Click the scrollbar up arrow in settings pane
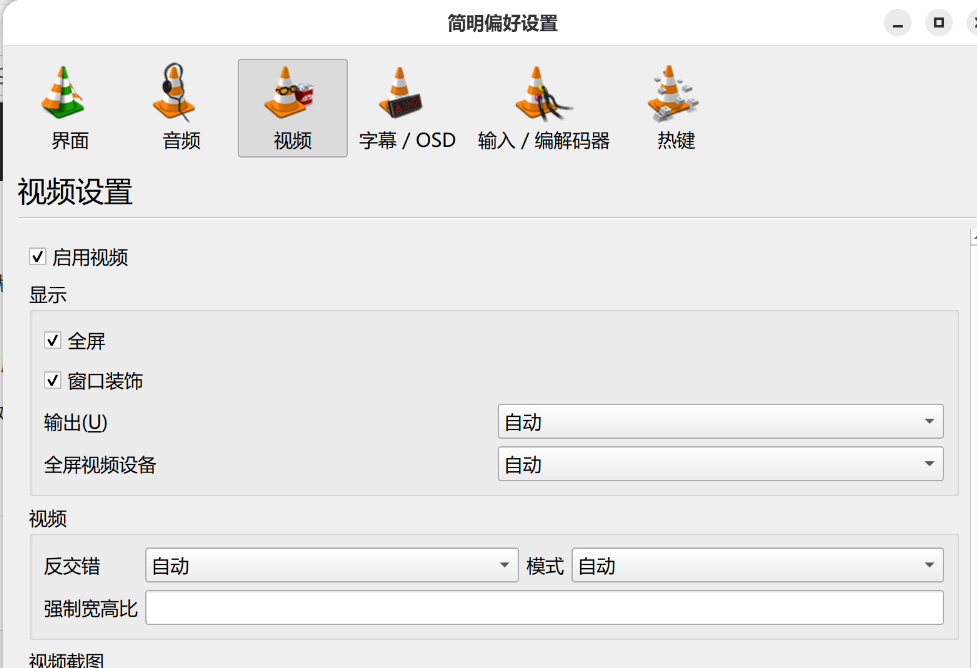This screenshot has width=977, height=668. tap(974, 237)
